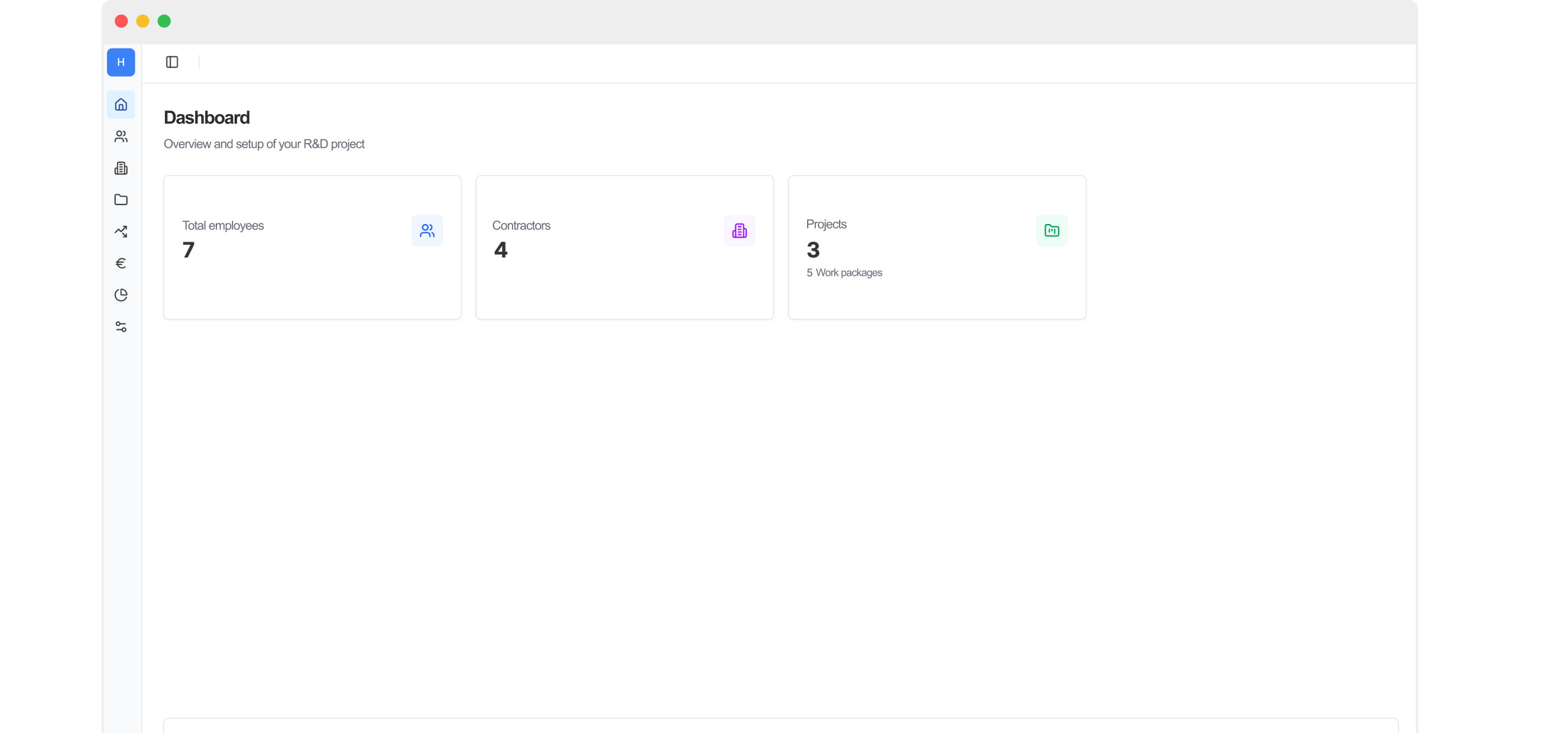Viewport: 1568px width, 733px height.
Task: Toggle the sidebar panel button
Action: click(x=171, y=62)
